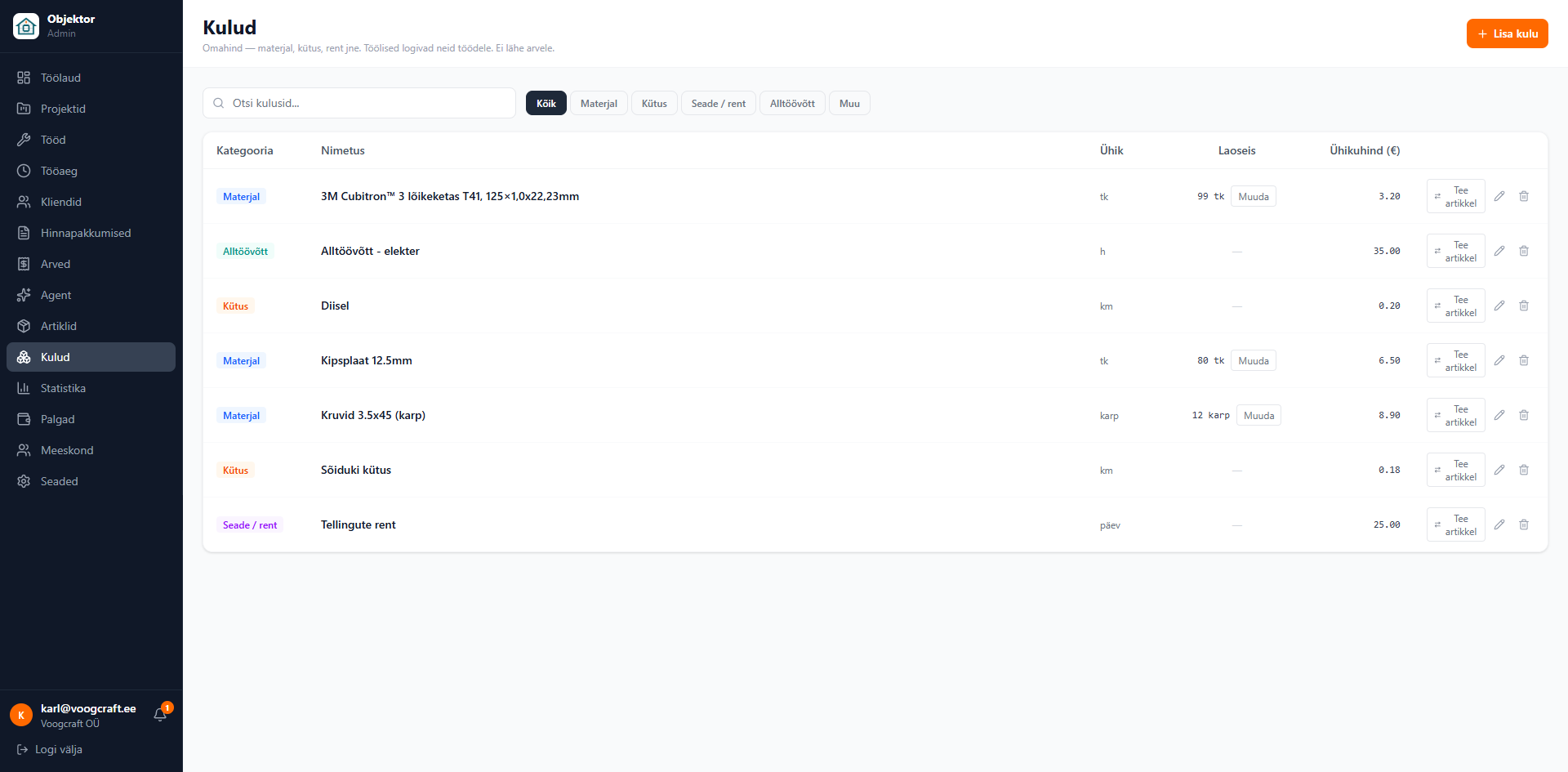This screenshot has width=1568, height=772.
Task: Navigate to Kliendid
Action: pos(91,202)
